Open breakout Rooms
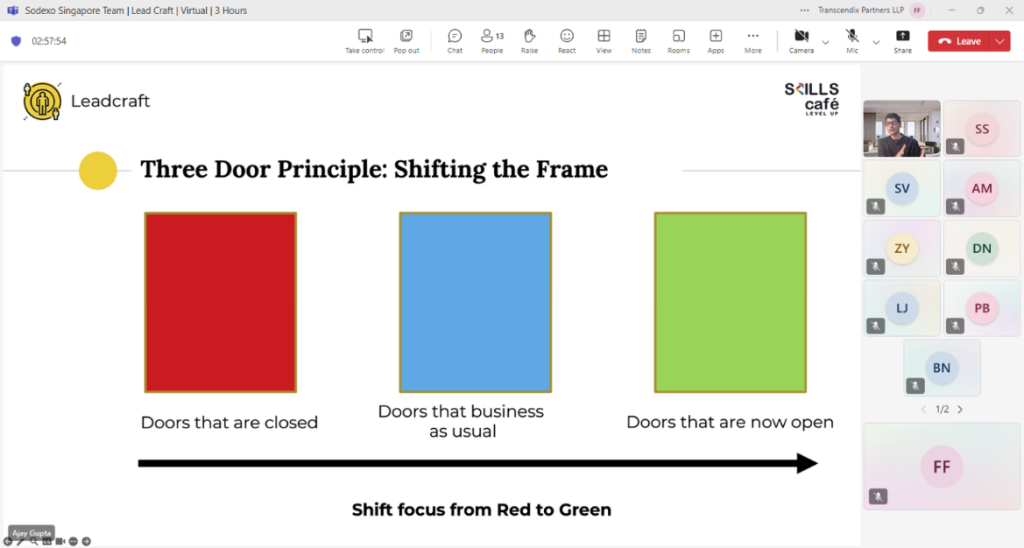 pos(678,40)
